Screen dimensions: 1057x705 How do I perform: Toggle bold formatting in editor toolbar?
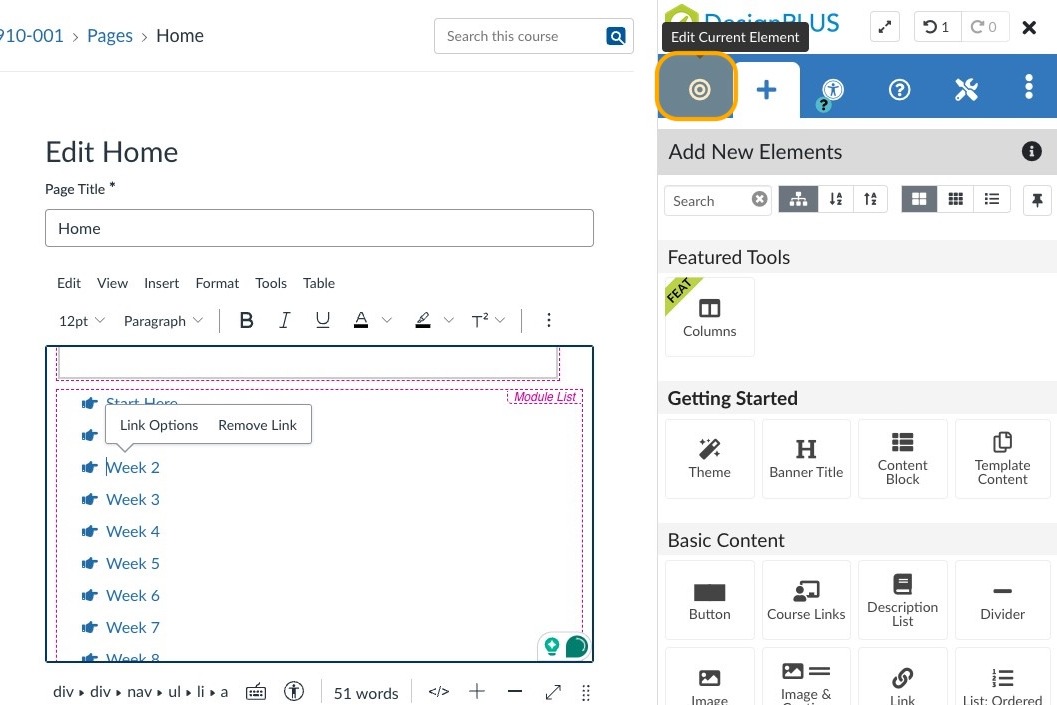pos(246,321)
